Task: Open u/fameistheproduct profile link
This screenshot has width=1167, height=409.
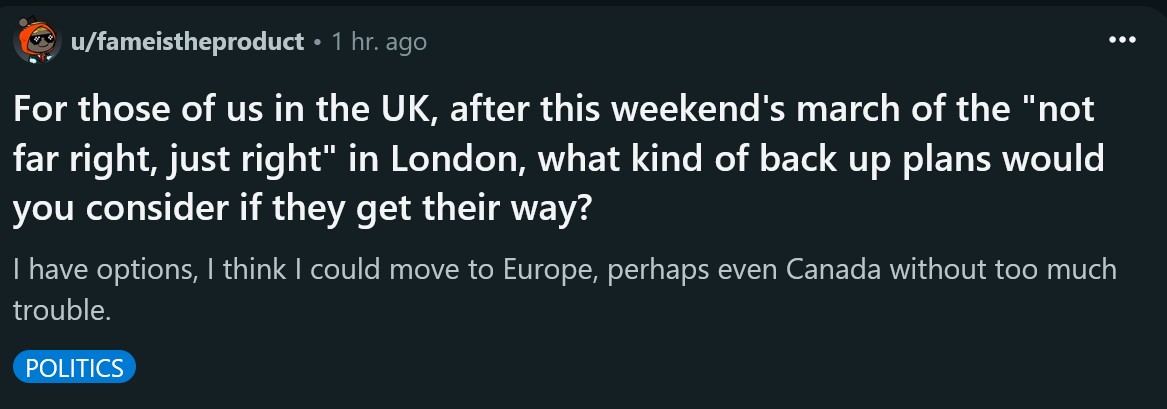Action: pos(187,42)
